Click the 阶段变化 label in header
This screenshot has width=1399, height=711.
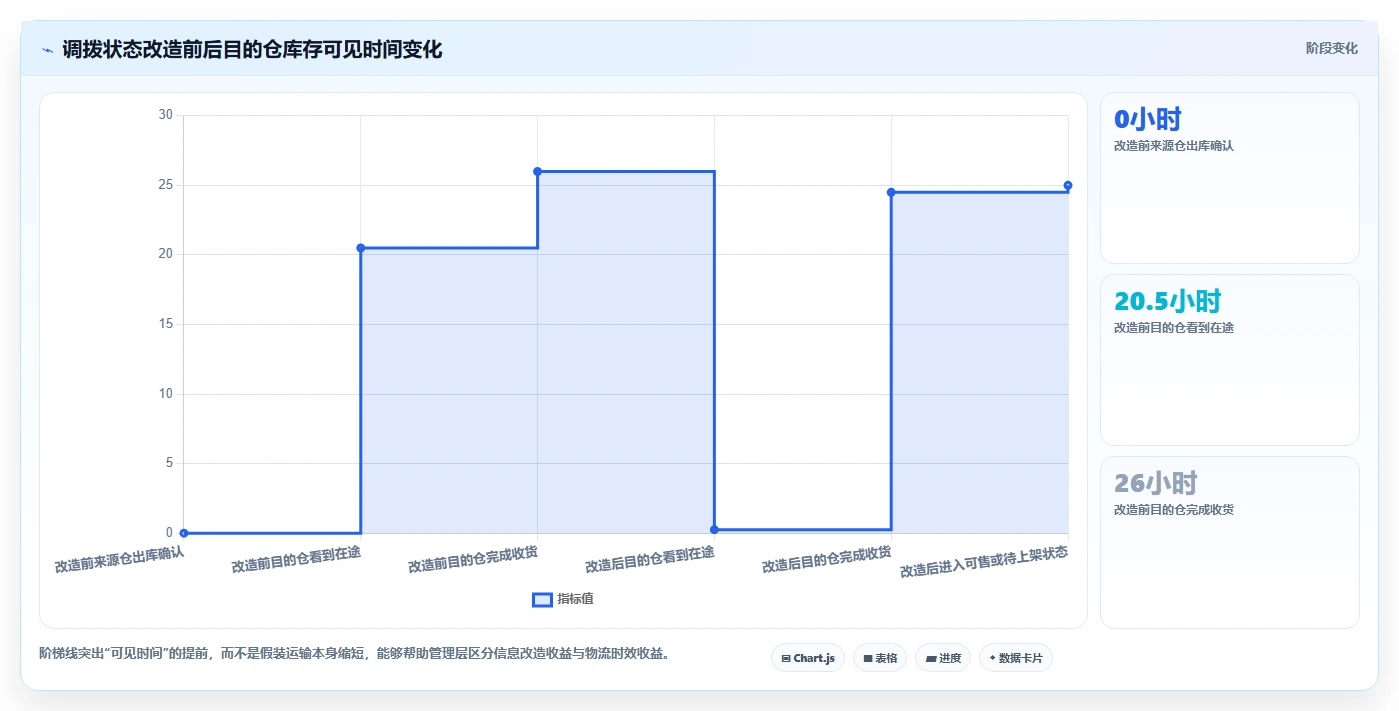point(1331,48)
